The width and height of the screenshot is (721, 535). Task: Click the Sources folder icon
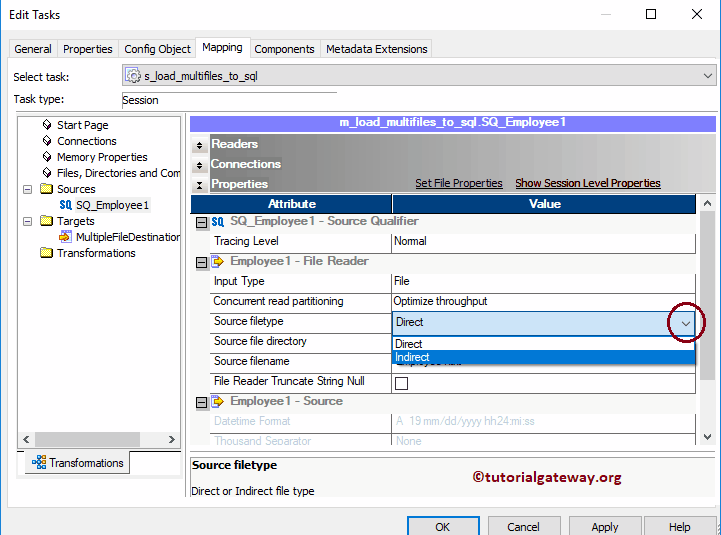point(46,189)
